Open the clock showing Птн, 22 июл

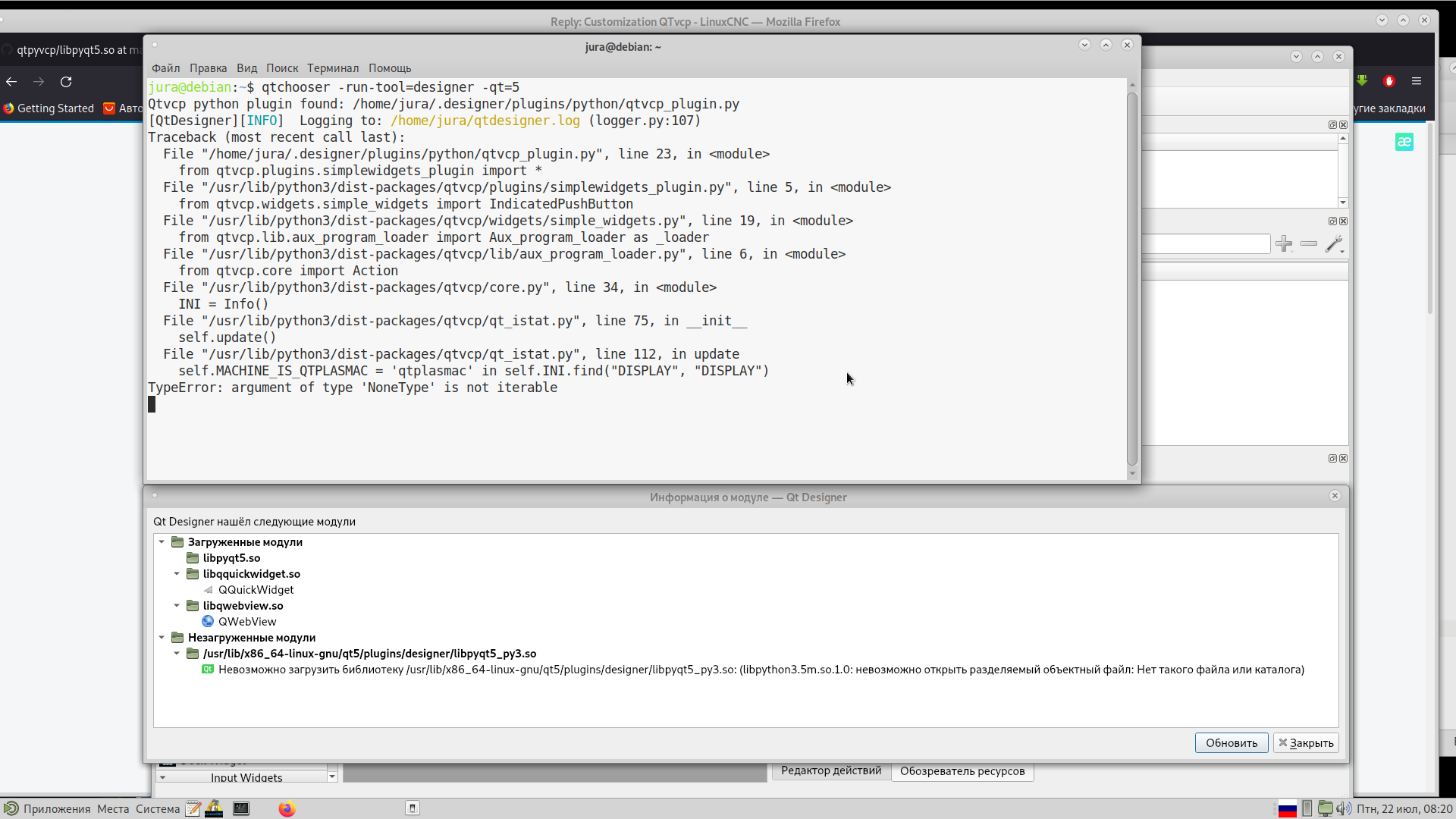[1404, 809]
